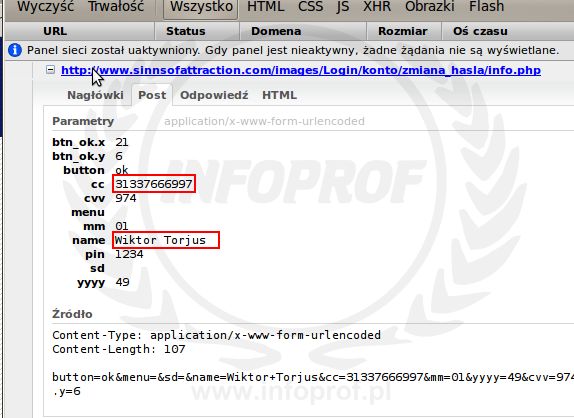Viewport: 574px width, 418px height.
Task: Click the mm value 01
Action: (122, 226)
